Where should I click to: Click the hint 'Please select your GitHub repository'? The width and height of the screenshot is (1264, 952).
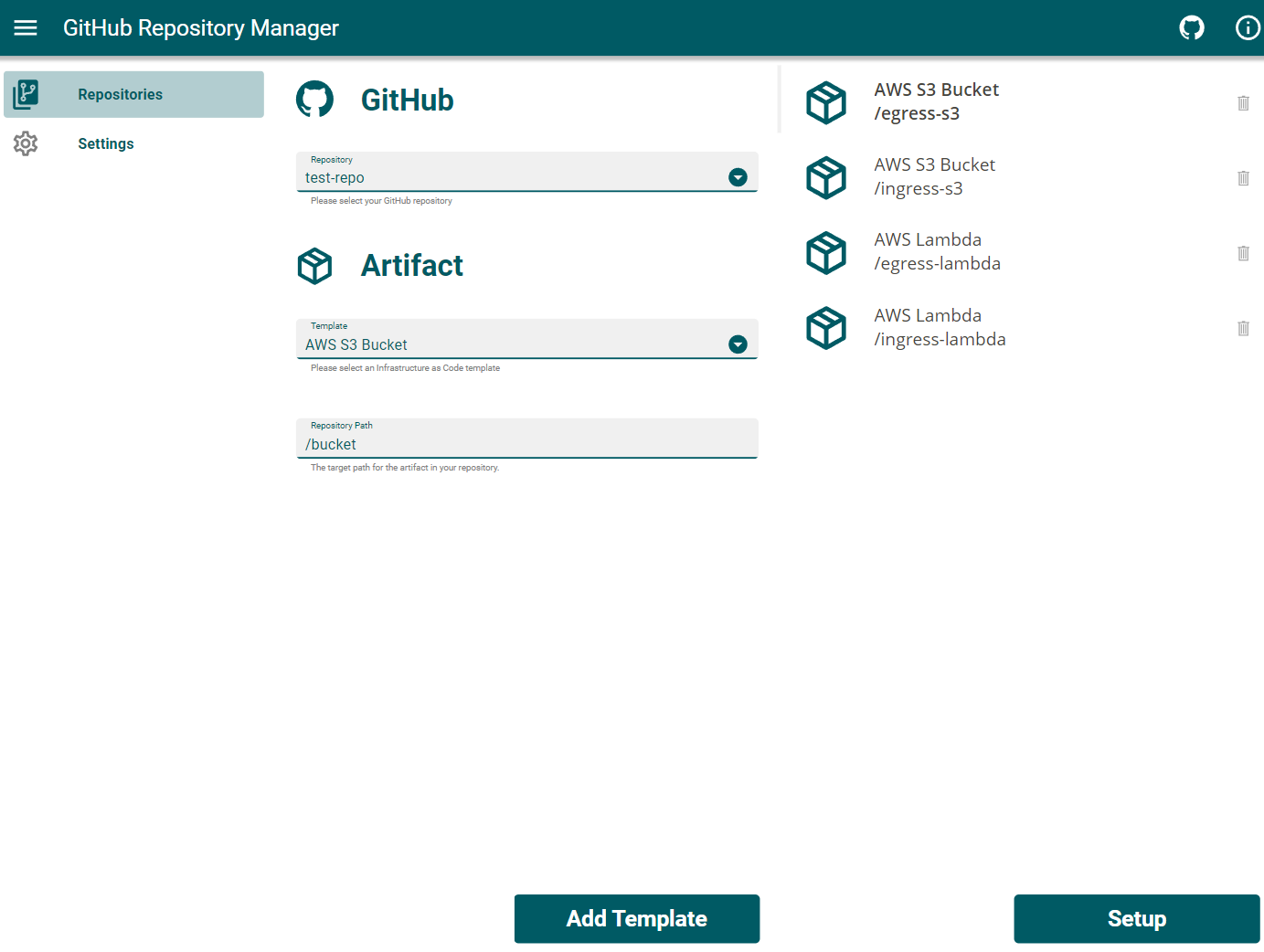pyautogui.click(x=381, y=201)
